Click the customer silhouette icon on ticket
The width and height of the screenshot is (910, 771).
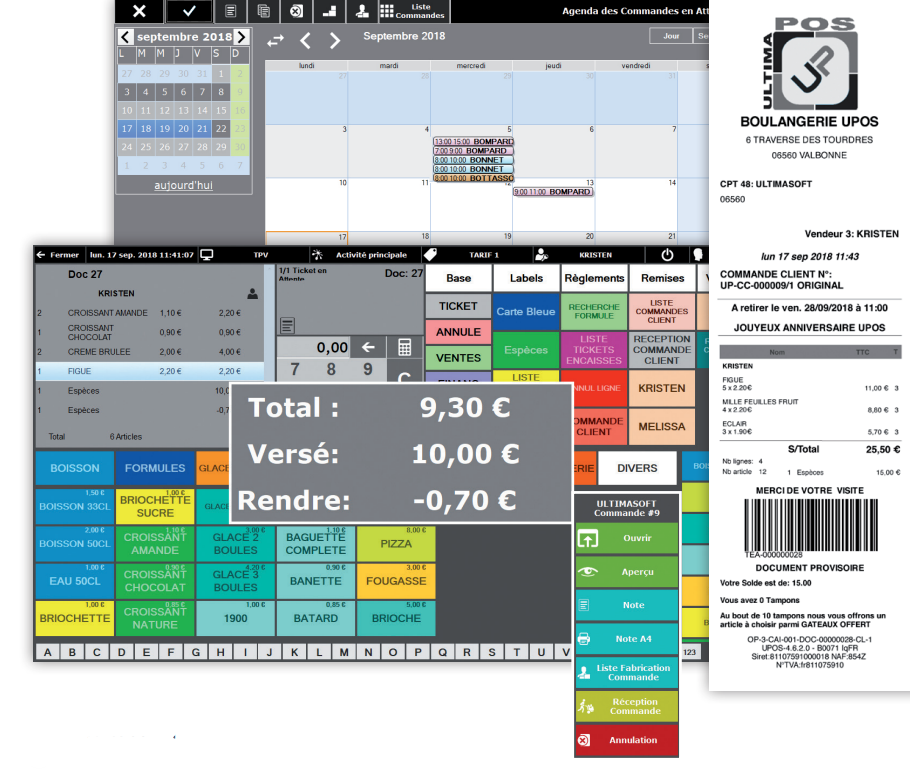pyautogui.click(x=252, y=294)
